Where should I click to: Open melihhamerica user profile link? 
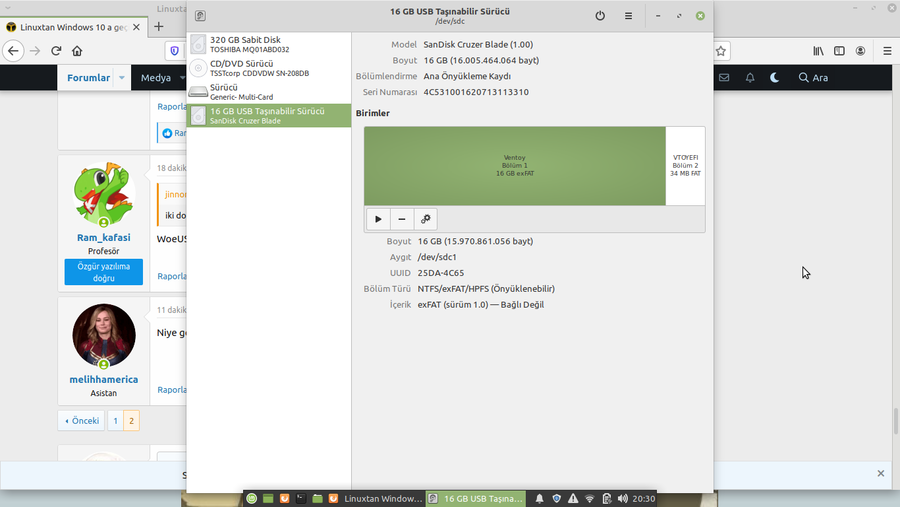[104, 379]
